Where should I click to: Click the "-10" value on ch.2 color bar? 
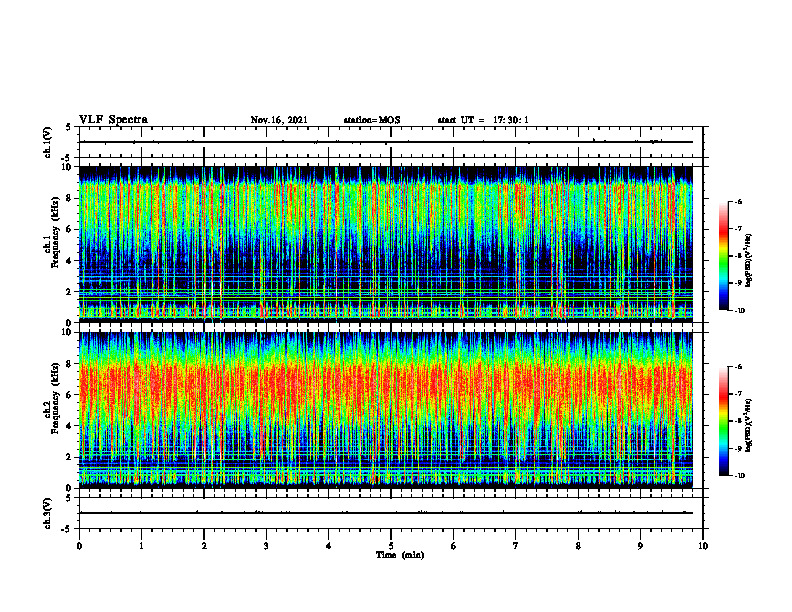coord(739,476)
